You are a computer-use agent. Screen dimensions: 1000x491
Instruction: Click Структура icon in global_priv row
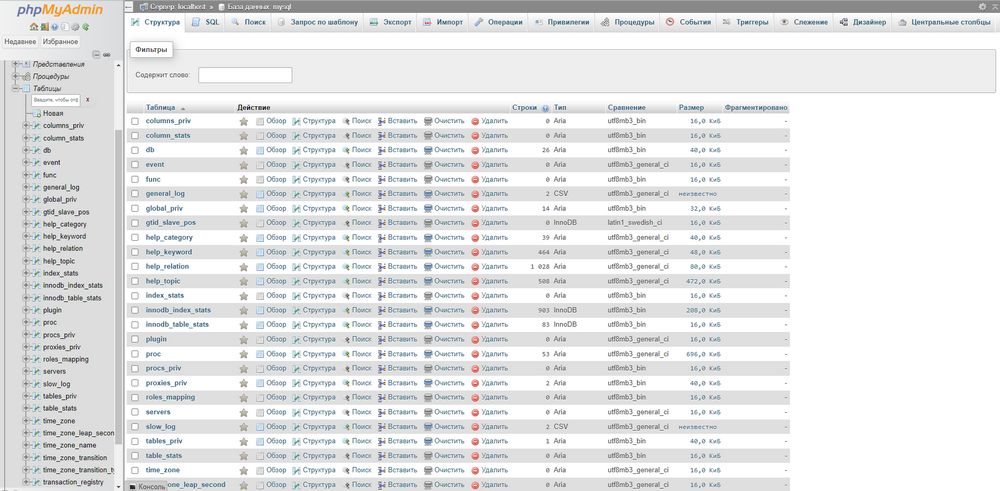[297, 209]
